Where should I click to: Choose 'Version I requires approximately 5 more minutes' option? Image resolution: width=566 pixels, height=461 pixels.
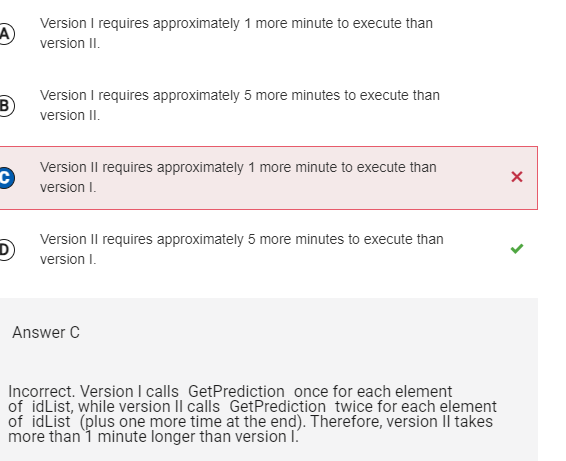tap(240, 105)
